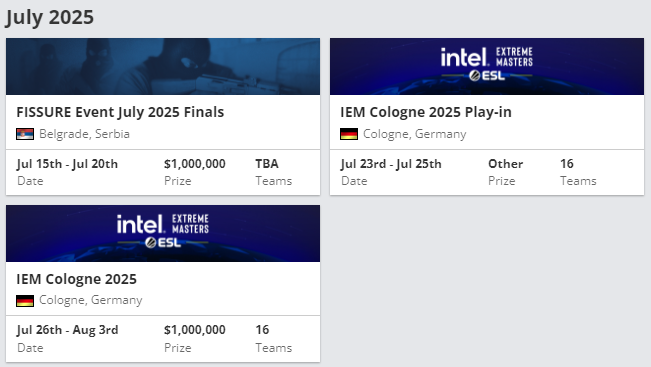Open the FISSURE Event banner image

(163, 66)
